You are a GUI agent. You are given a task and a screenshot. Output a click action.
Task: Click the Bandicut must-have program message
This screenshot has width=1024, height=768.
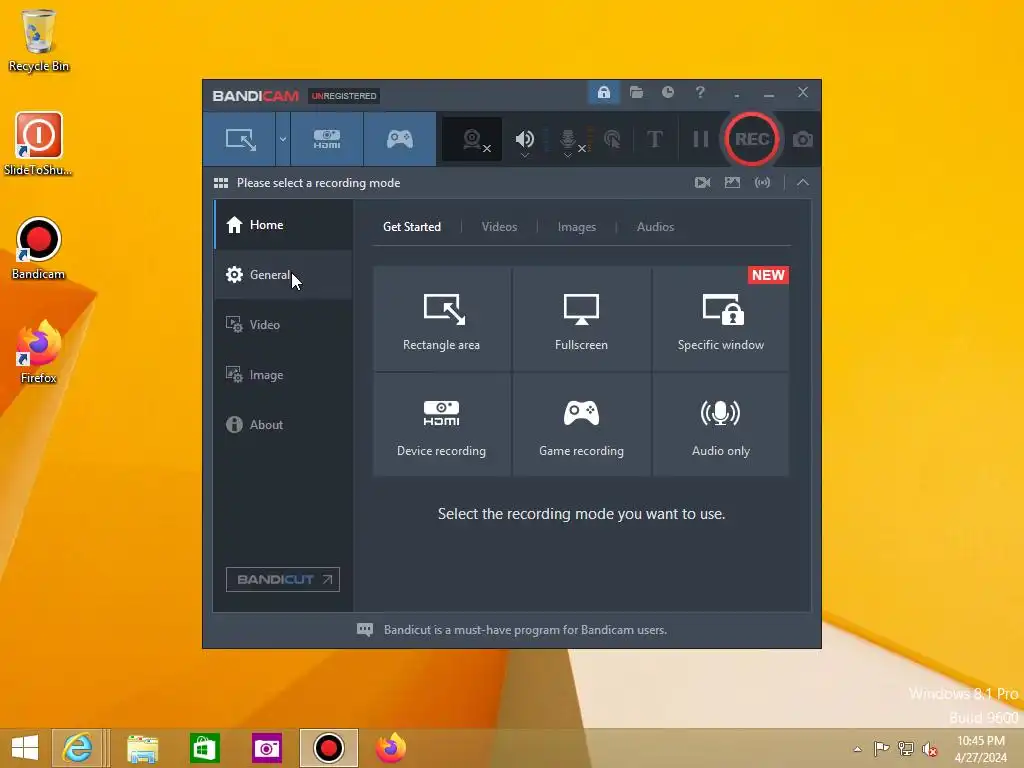(525, 630)
